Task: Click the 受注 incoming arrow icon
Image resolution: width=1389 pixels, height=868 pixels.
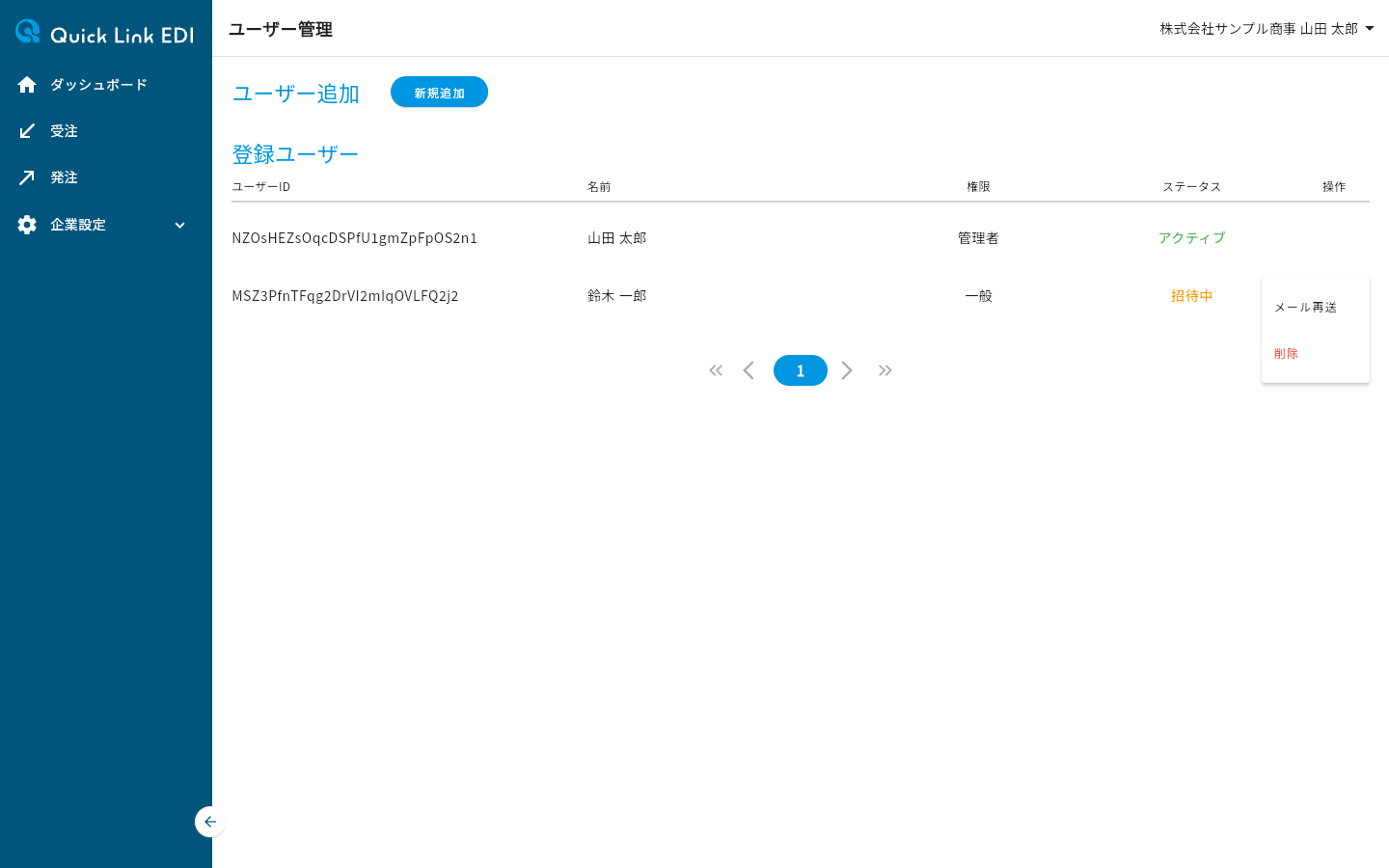Action: click(27, 131)
